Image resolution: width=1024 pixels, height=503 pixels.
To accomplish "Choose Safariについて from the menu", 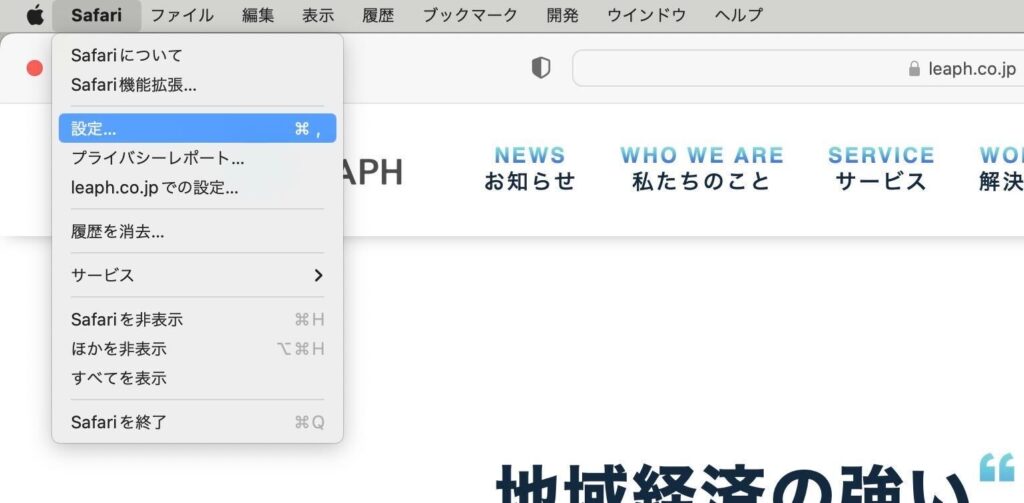I will pyautogui.click(x=197, y=56).
